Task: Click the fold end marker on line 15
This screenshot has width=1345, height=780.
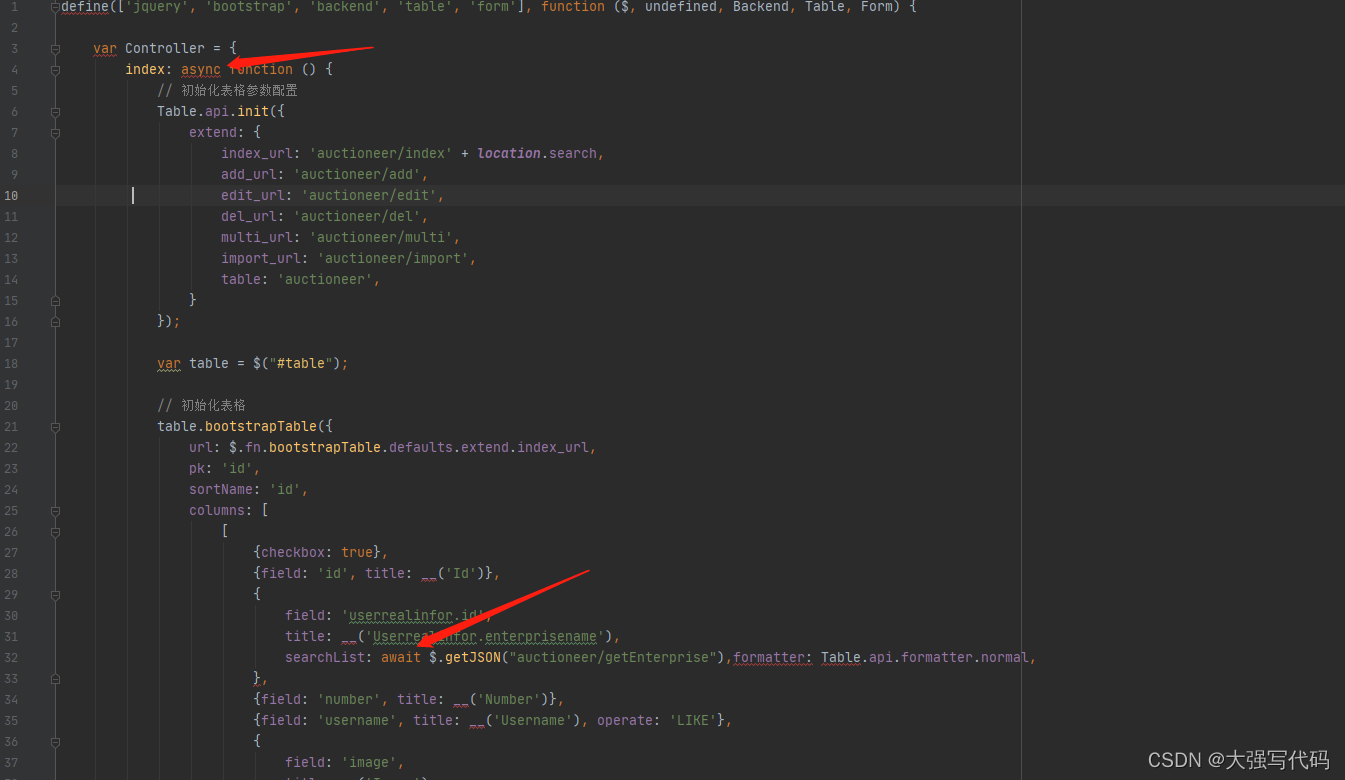Action: click(x=55, y=300)
